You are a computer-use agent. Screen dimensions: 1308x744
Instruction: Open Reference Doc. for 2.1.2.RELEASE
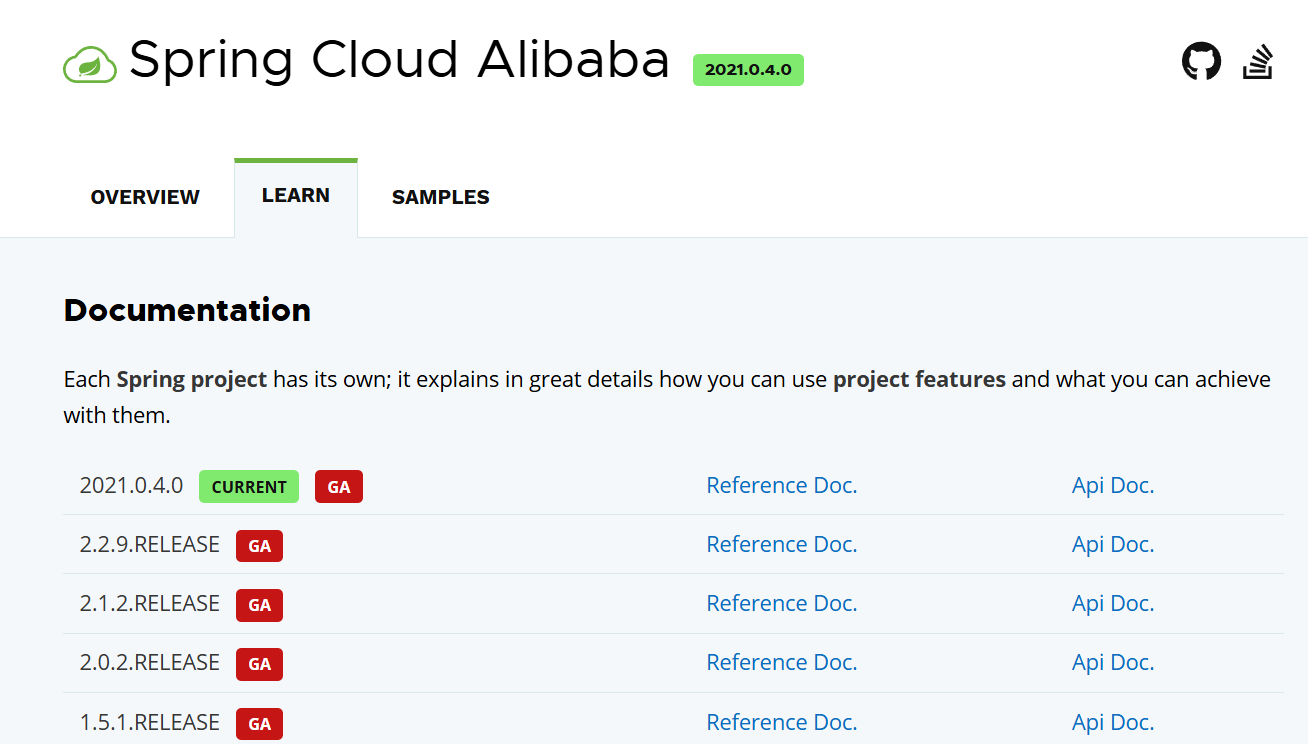point(782,603)
